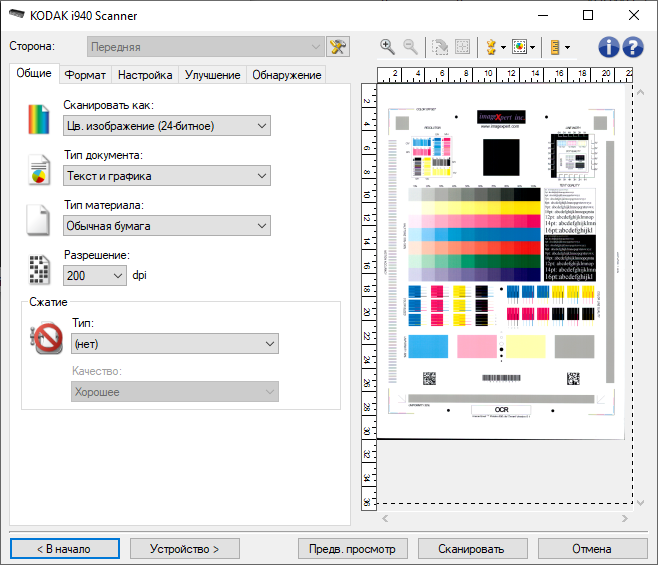Open help with the question mark icon

(632, 47)
